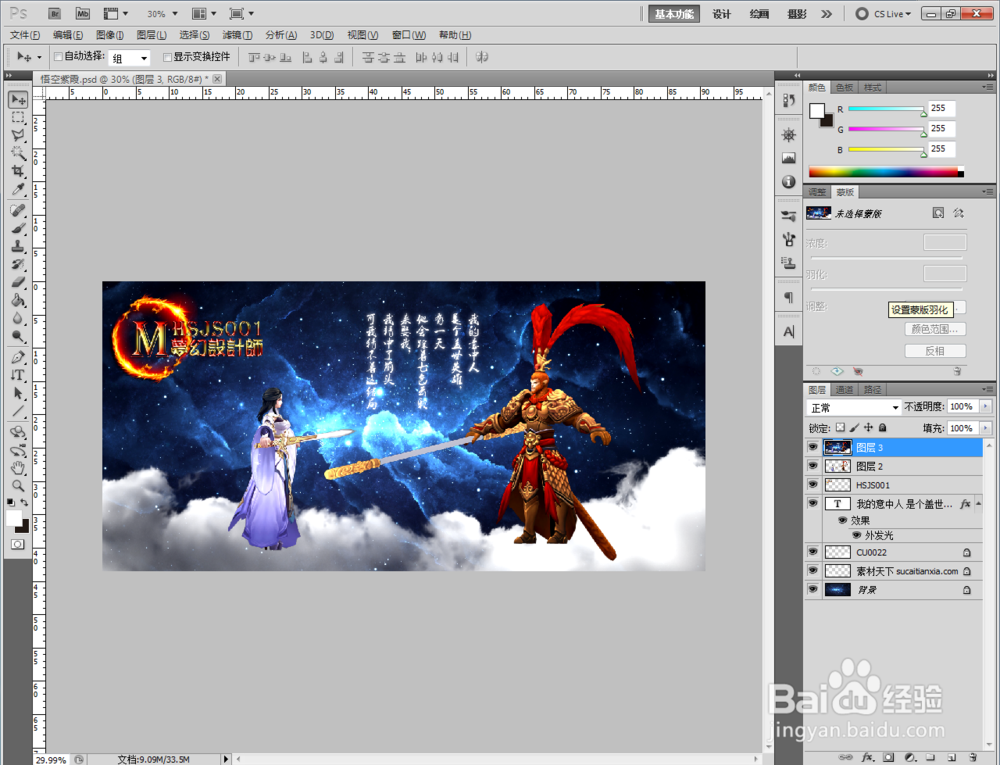
Task: Switch to the 通道 tab
Action: coord(844,390)
